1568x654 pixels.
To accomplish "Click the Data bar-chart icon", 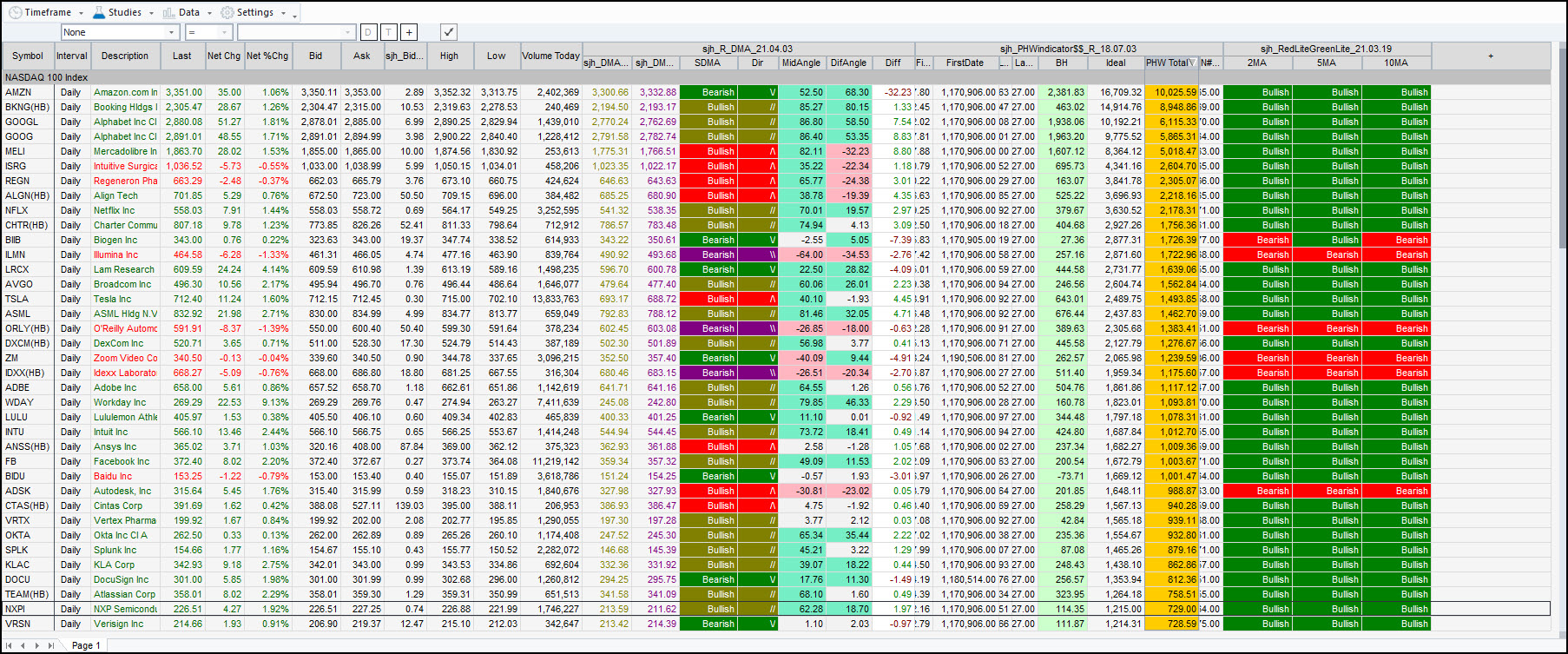I will [168, 12].
